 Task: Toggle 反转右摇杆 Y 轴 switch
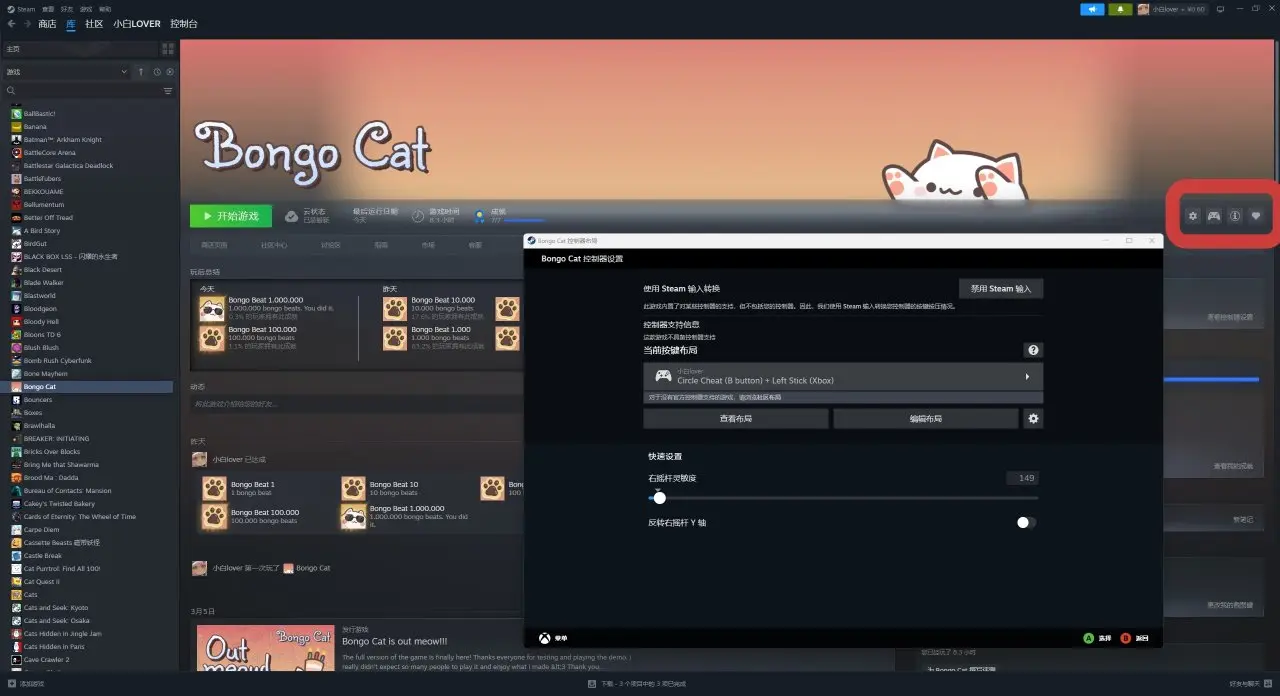(x=1026, y=522)
